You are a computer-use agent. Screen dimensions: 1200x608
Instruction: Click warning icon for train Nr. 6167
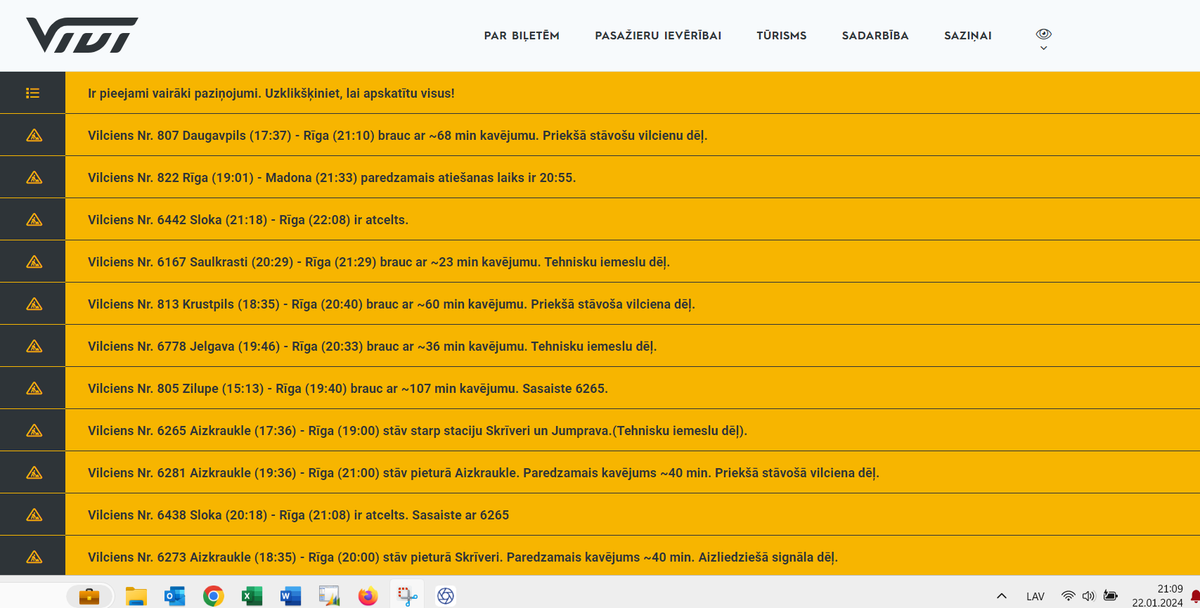point(33,262)
